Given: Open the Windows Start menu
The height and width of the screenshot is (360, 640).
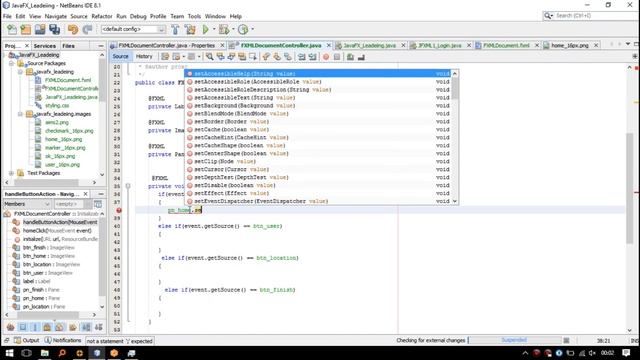Looking at the screenshot, I should 9,353.
